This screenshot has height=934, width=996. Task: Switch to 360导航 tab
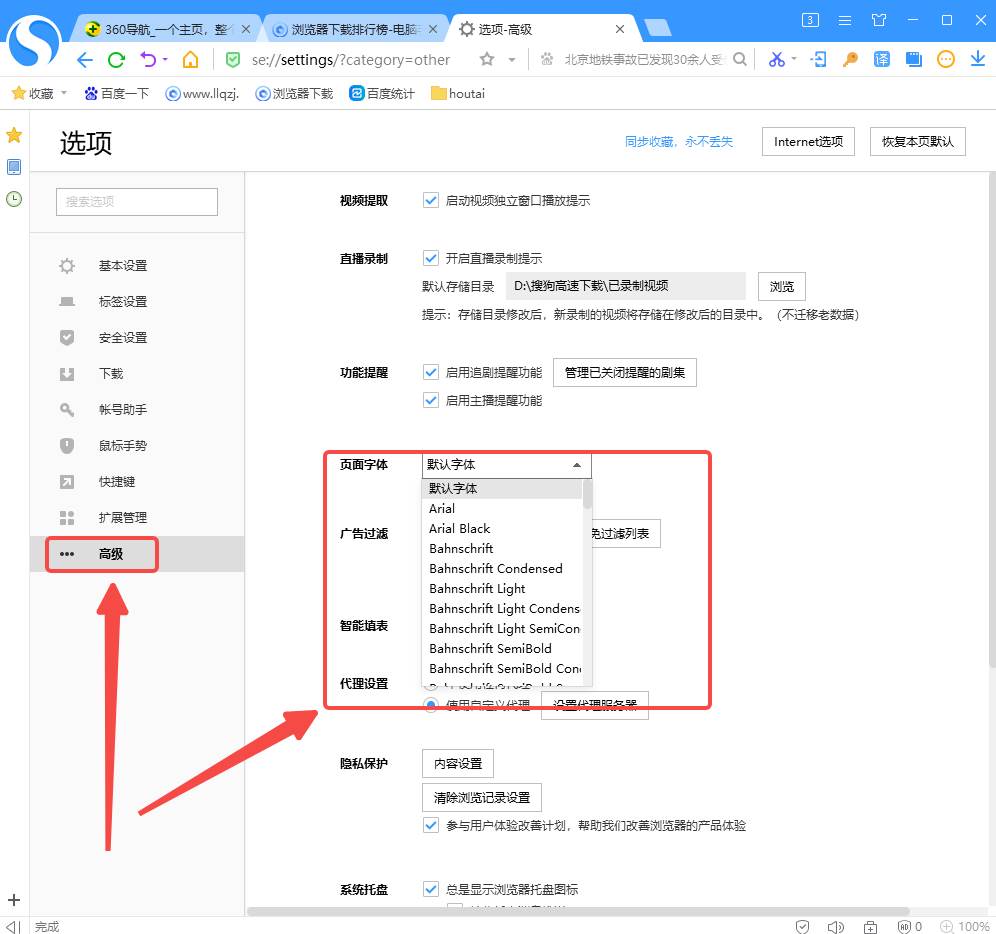(x=166, y=29)
